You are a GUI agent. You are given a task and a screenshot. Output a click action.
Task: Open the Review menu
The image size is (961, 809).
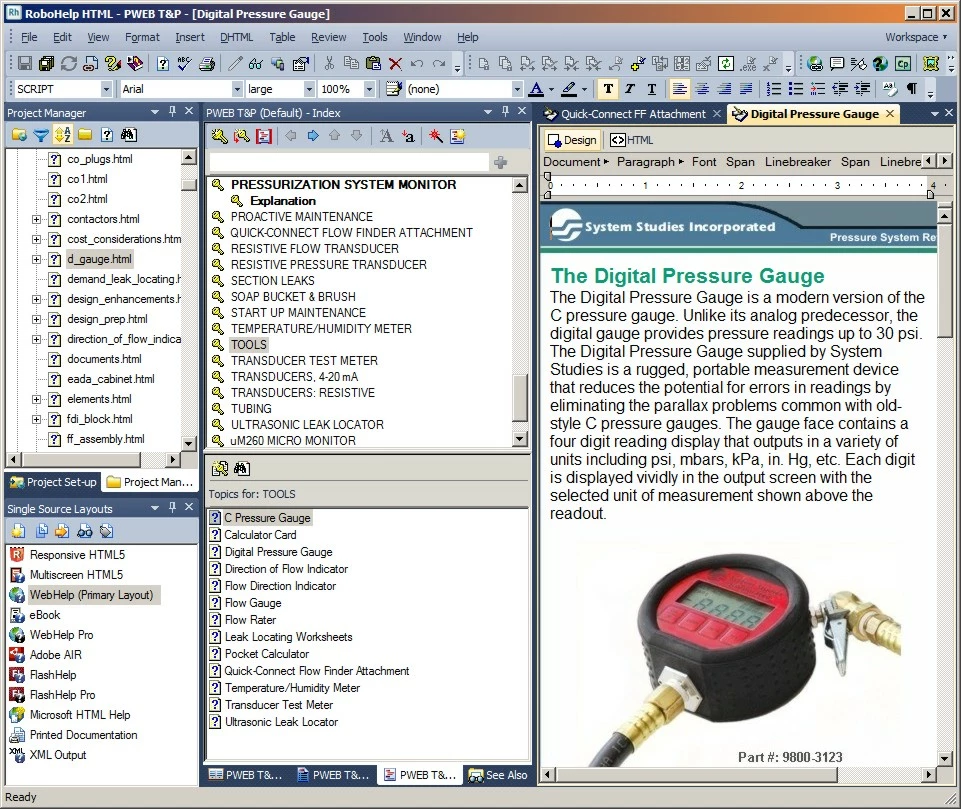[x=329, y=37]
